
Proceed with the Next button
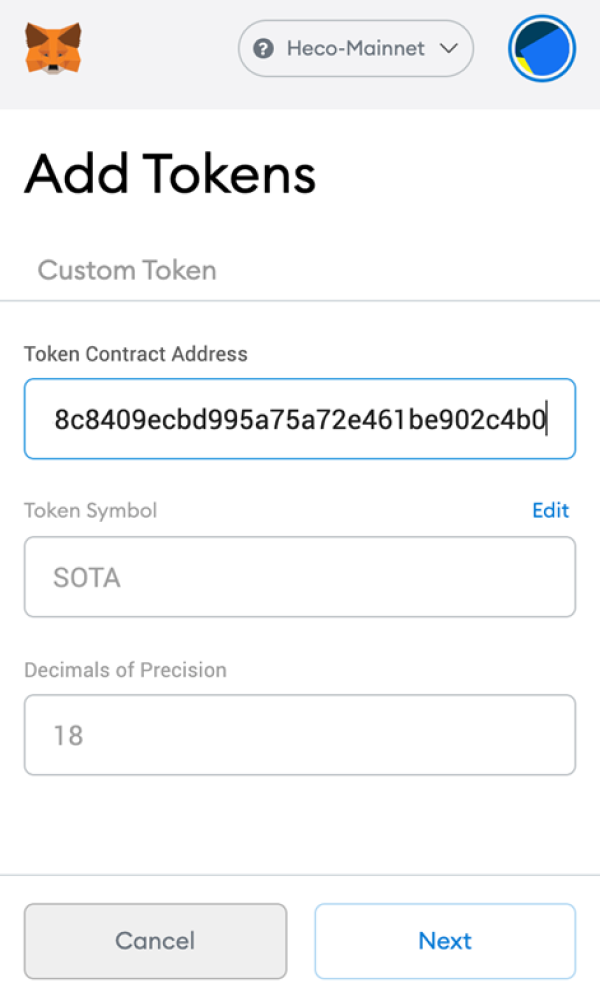[x=445, y=941]
